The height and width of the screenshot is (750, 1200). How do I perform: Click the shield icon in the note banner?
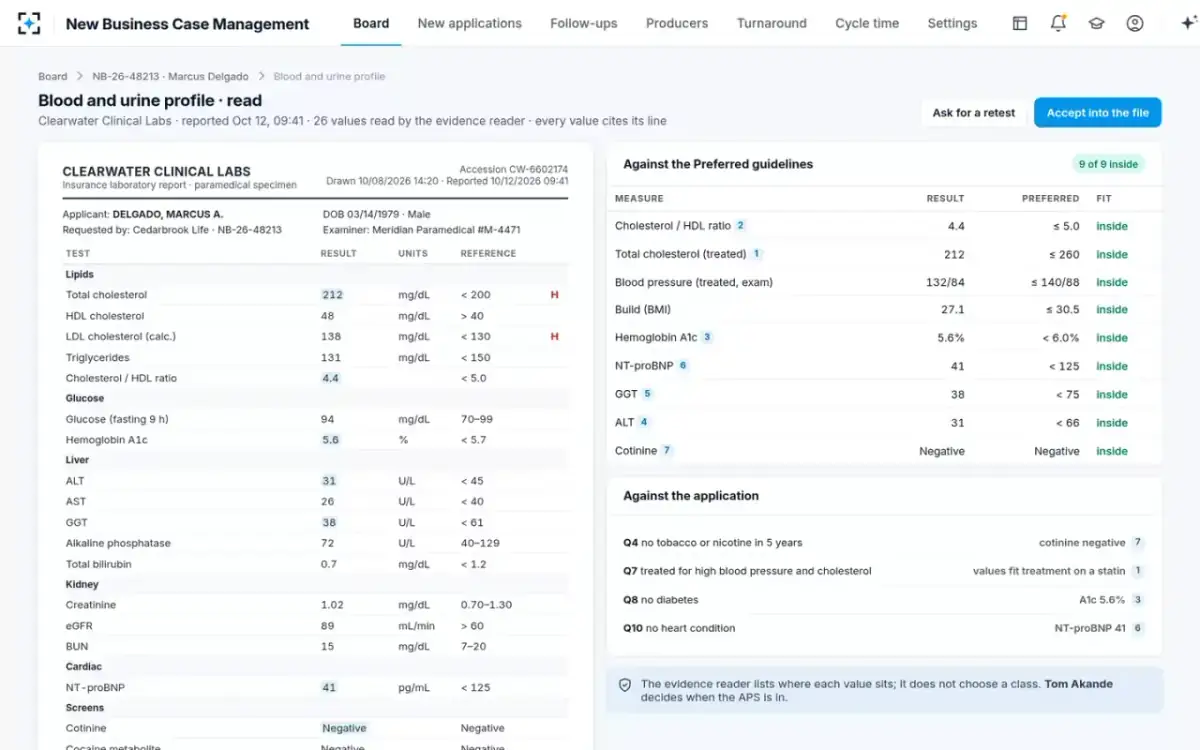(625, 685)
